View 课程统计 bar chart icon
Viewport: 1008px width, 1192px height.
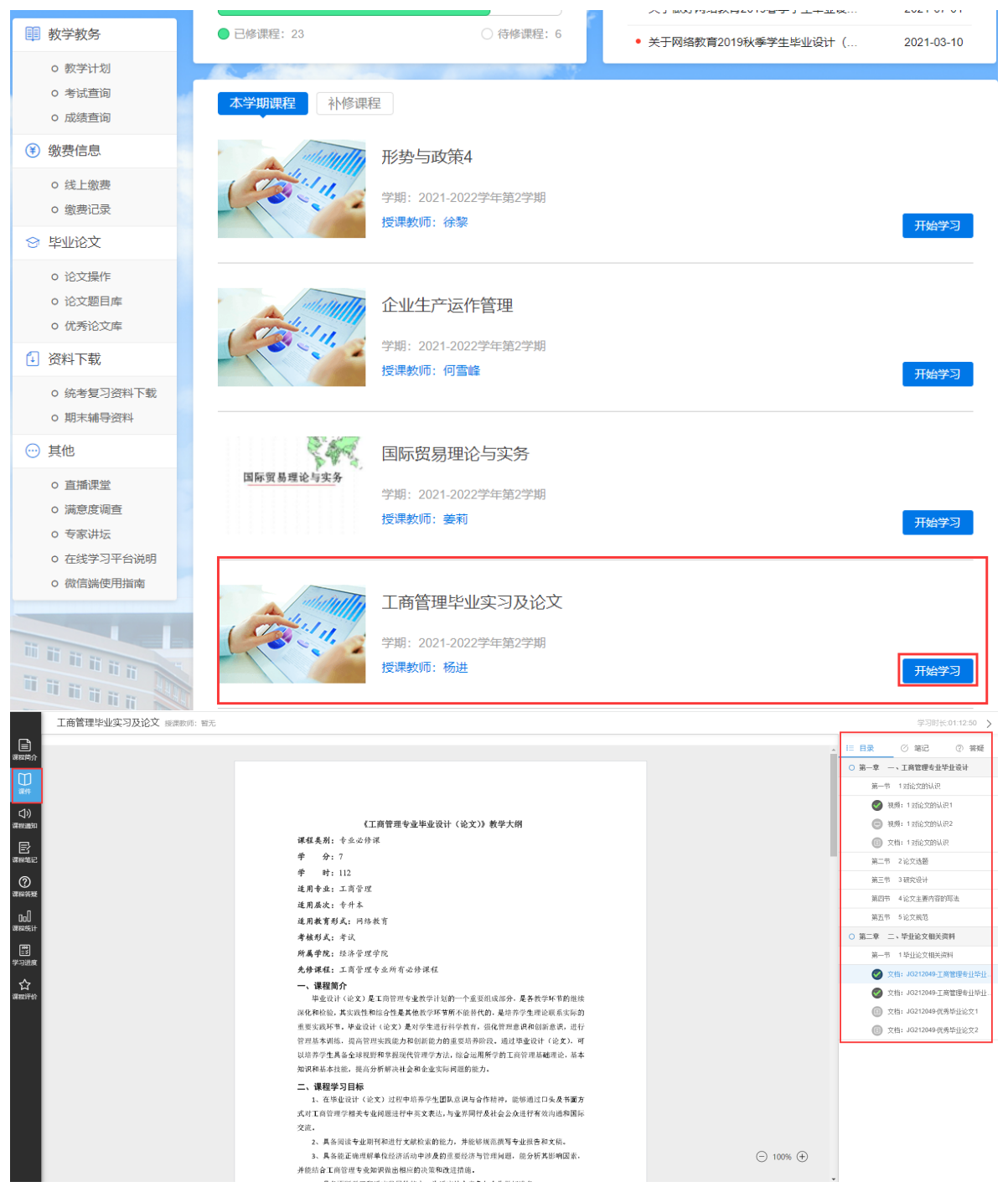24,921
